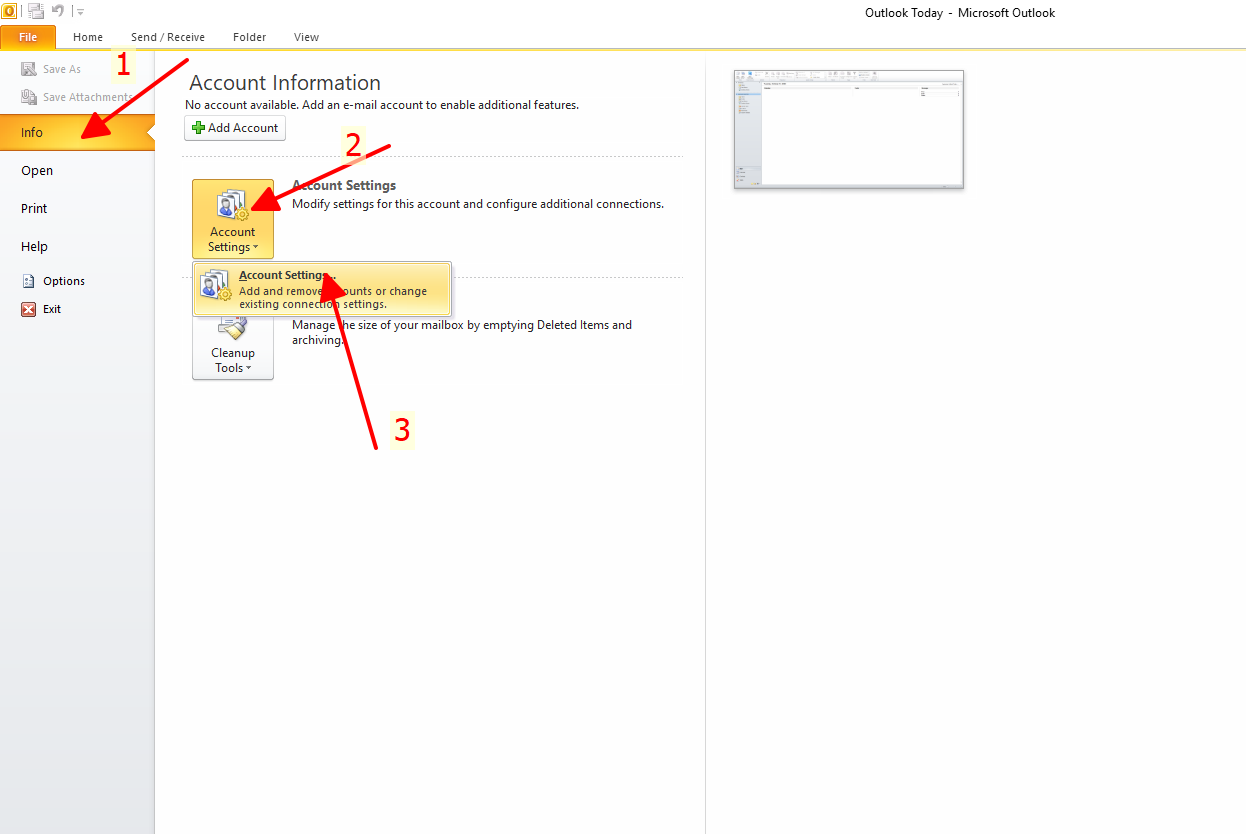
Task: Click the "No account available" message text
Action: pos(382,105)
